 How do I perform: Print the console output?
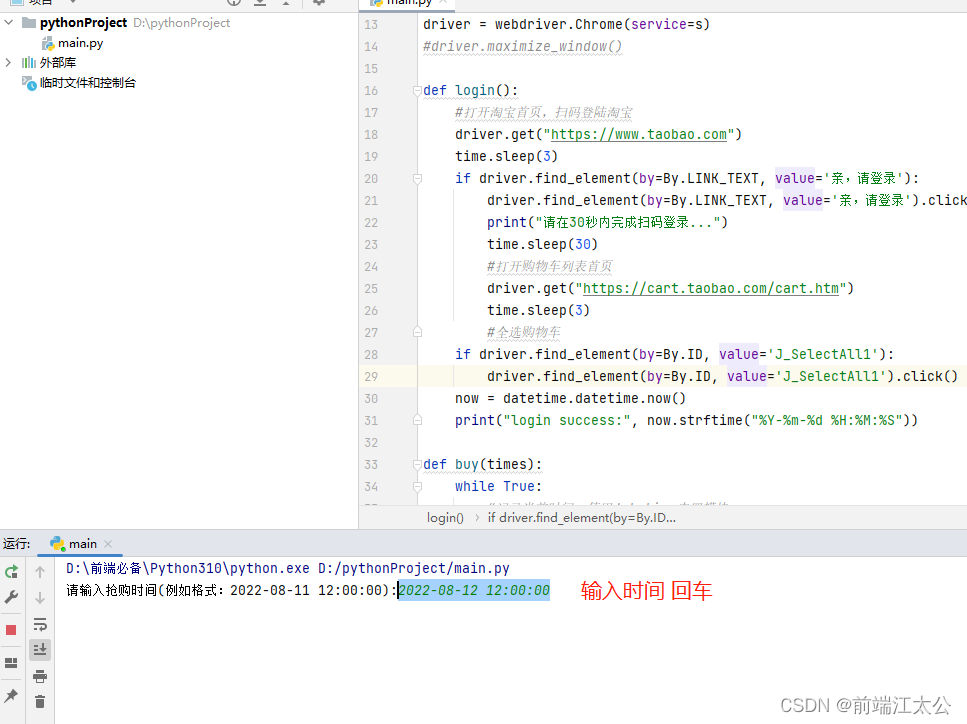(40, 677)
